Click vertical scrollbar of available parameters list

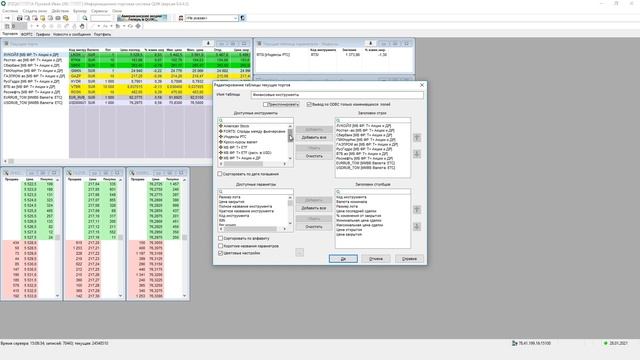tap(290, 211)
